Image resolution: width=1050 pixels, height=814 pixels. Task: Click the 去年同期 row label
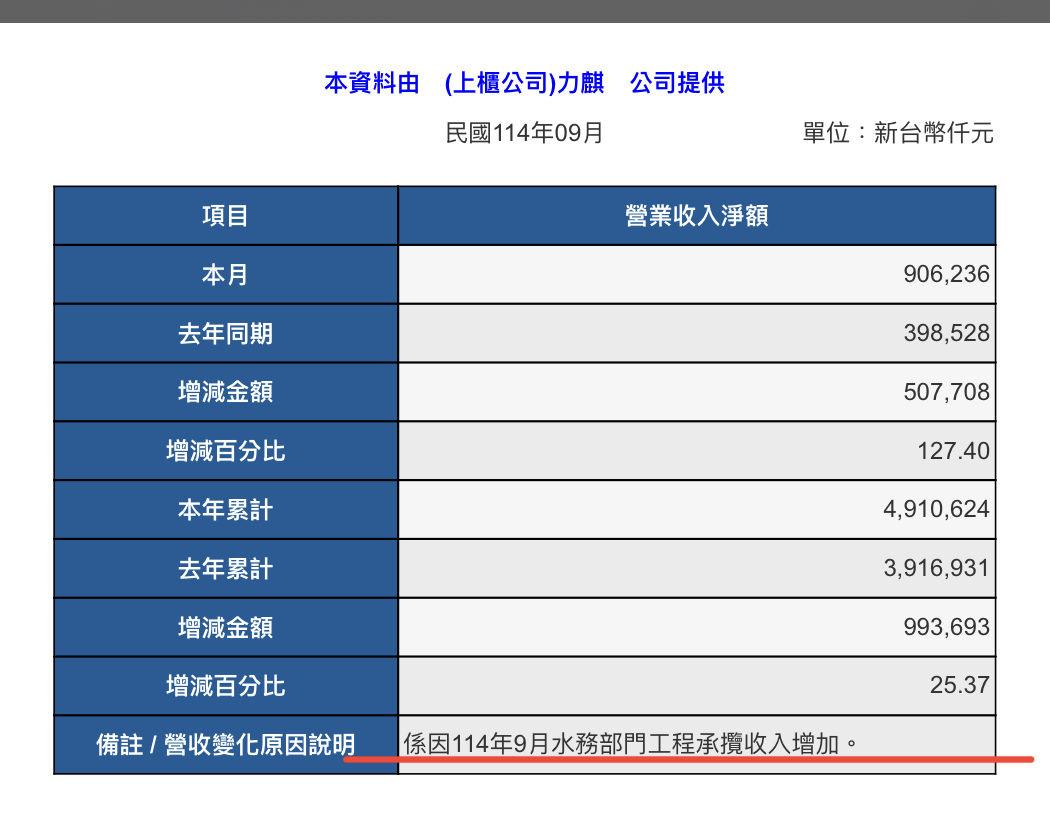(x=226, y=333)
